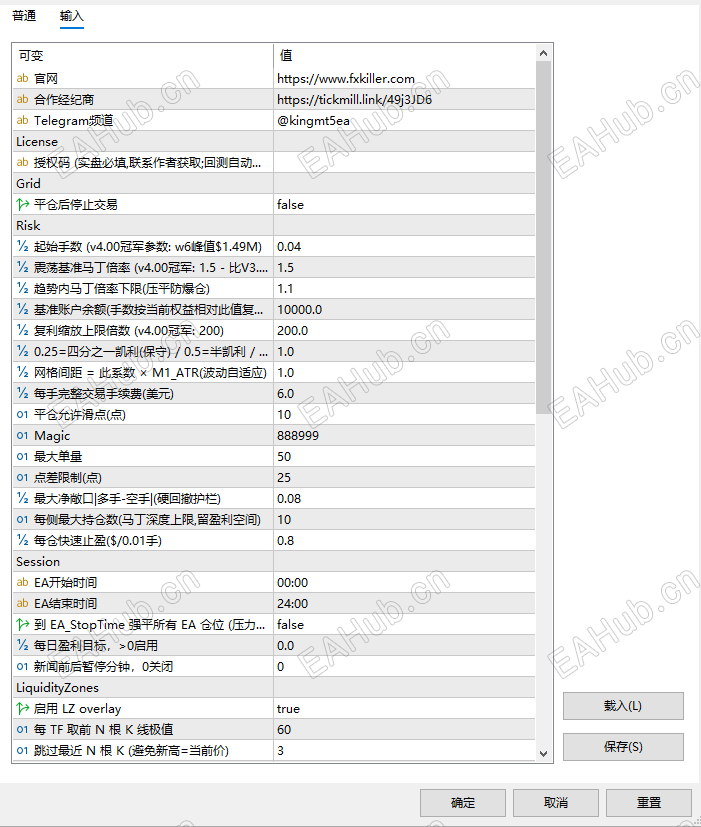Click the scroll up arrow of the parameter list
Image resolution: width=701 pixels, height=827 pixels.
[x=543, y=53]
